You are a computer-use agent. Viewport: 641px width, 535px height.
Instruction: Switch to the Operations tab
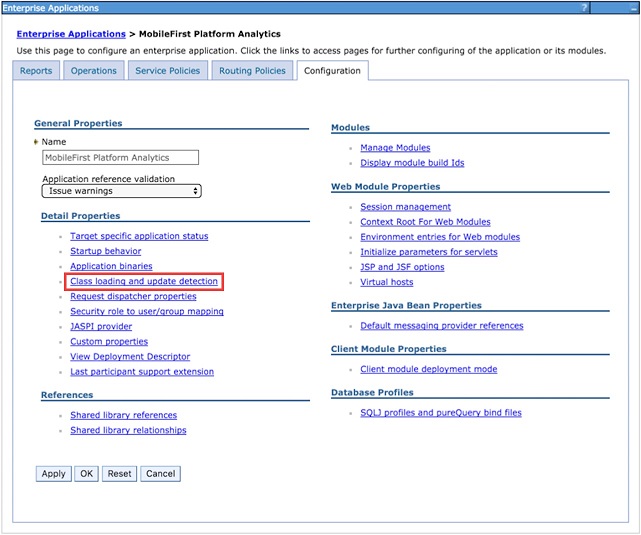(x=94, y=71)
